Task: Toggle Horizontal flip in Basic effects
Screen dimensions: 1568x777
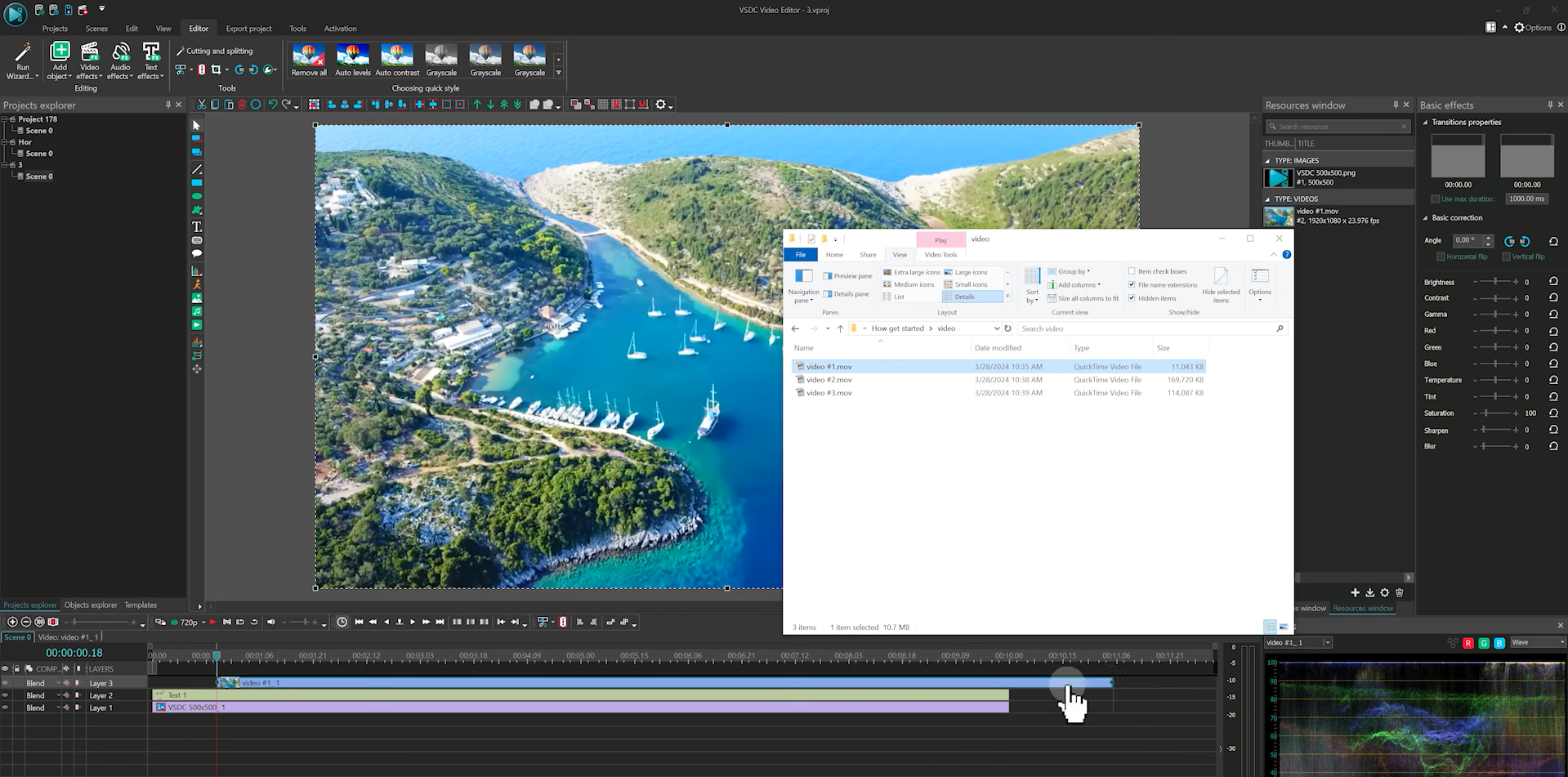Action: [x=1442, y=257]
